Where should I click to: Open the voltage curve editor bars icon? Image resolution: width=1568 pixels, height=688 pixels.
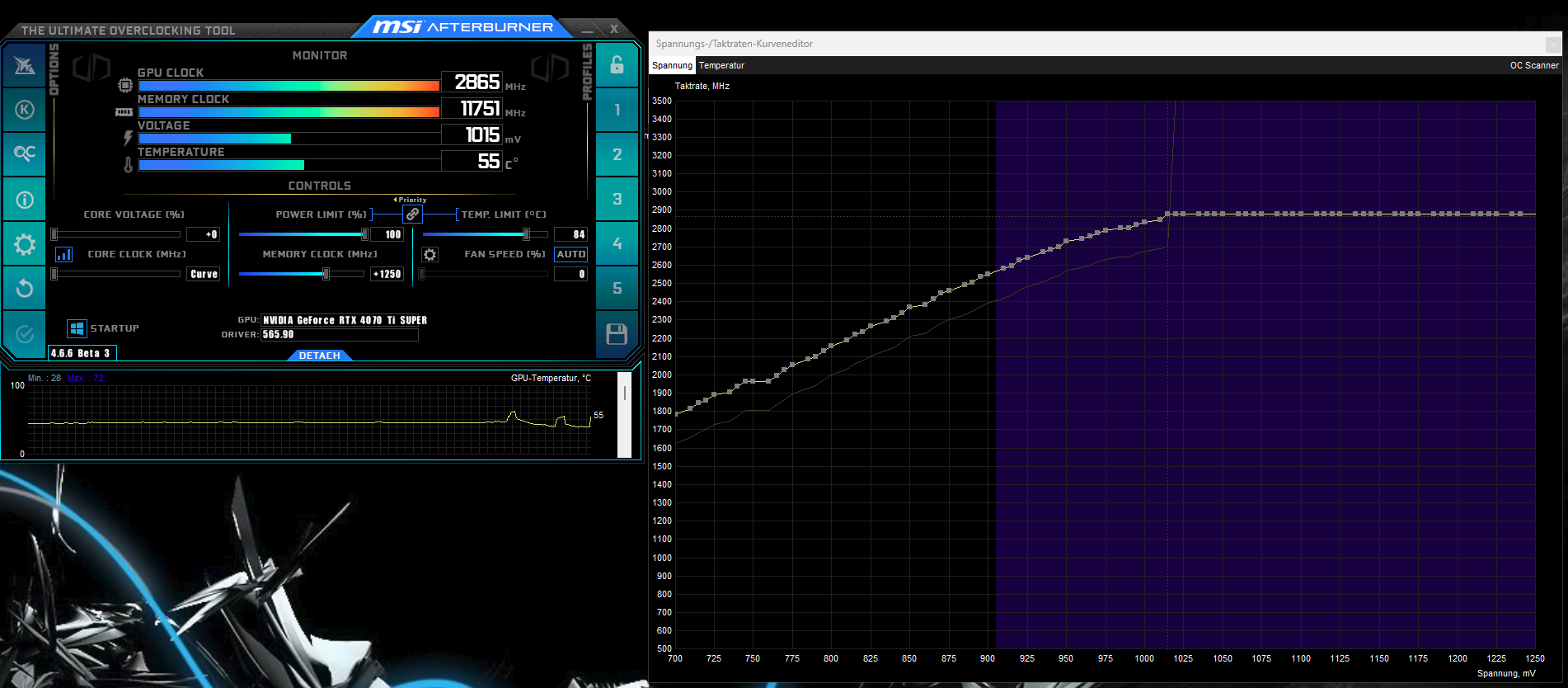[x=63, y=254]
